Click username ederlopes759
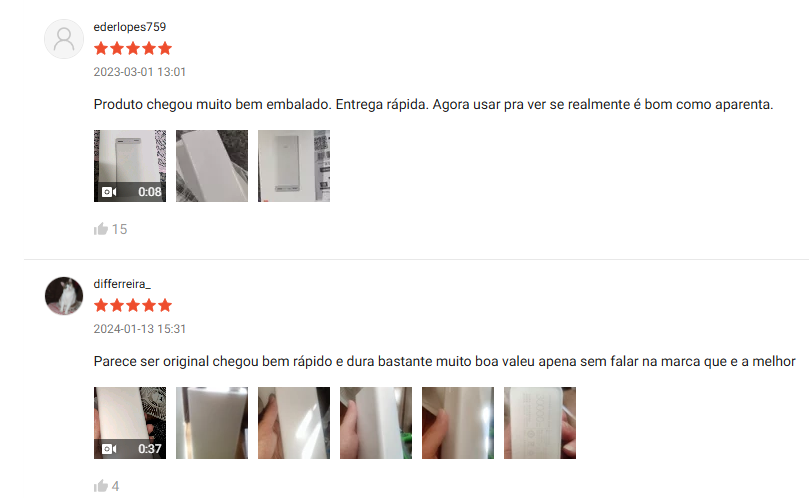The image size is (809, 498). click(x=130, y=27)
